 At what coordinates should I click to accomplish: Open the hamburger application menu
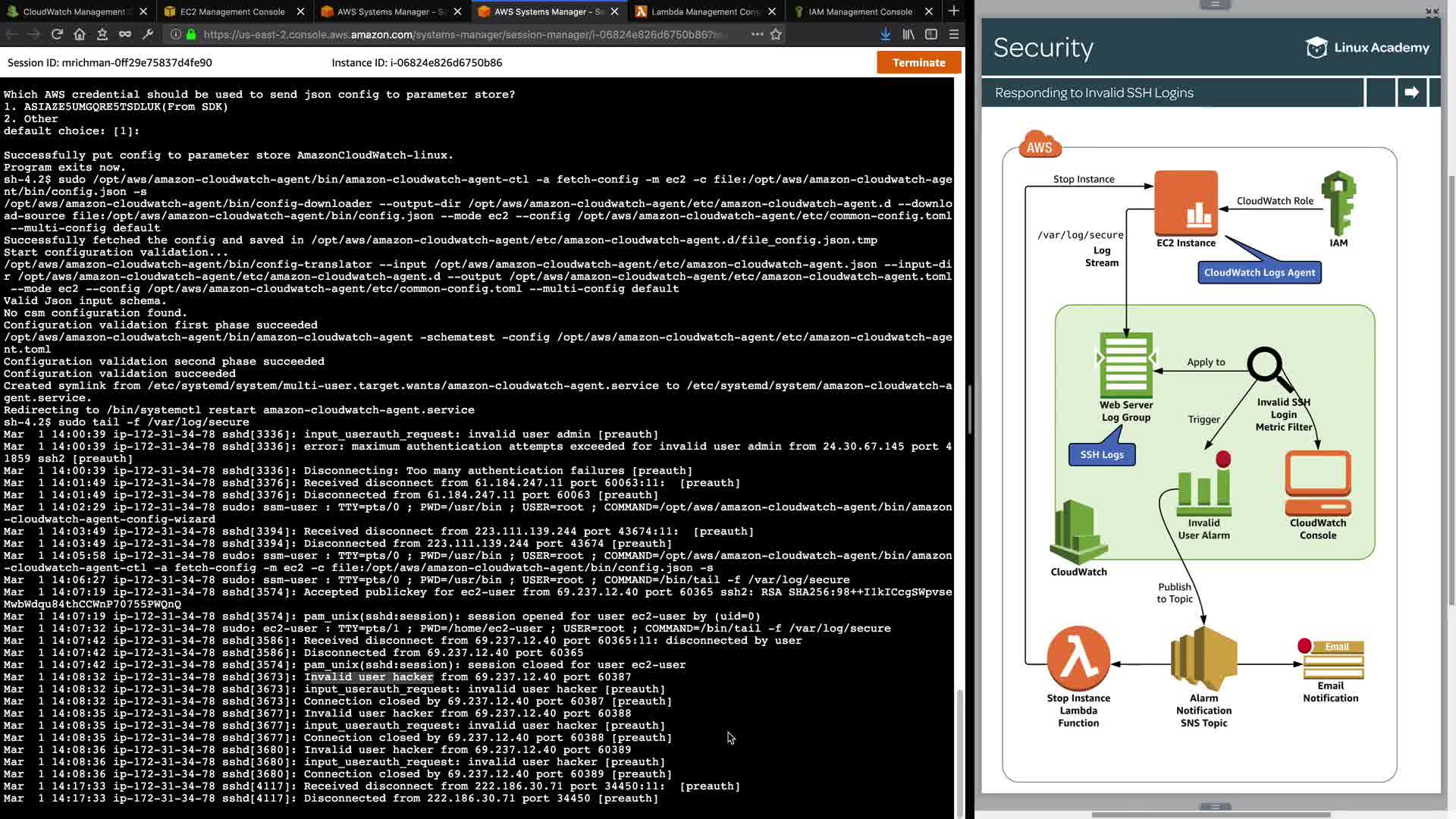coord(954,34)
